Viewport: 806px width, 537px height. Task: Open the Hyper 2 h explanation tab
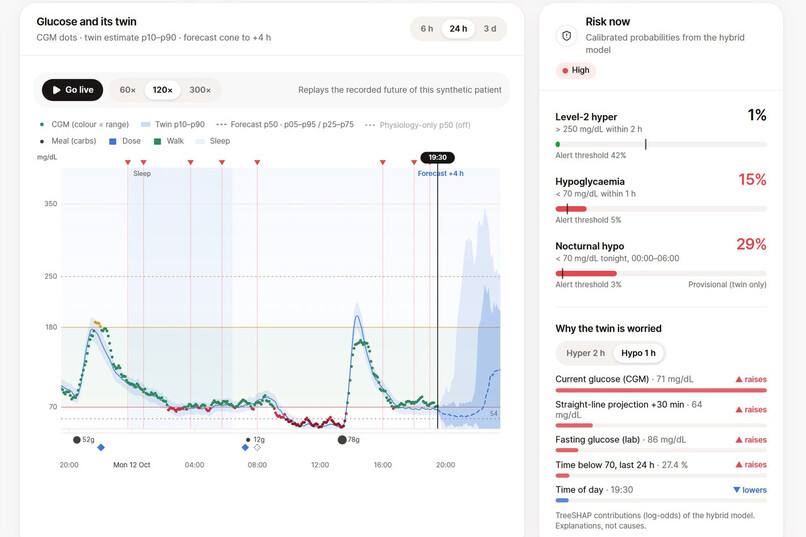point(585,353)
